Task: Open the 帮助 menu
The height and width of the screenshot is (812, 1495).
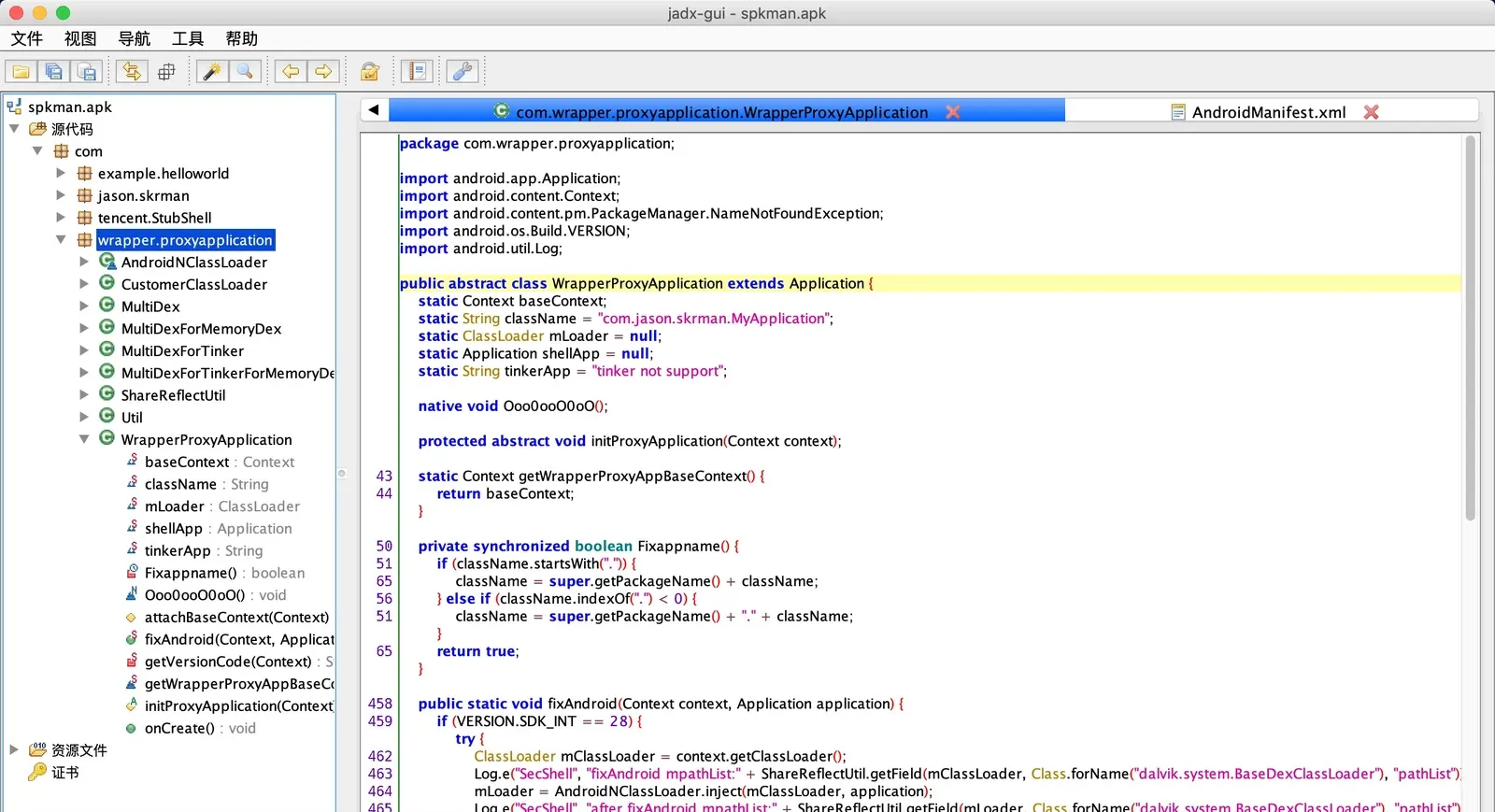Action: point(241,38)
